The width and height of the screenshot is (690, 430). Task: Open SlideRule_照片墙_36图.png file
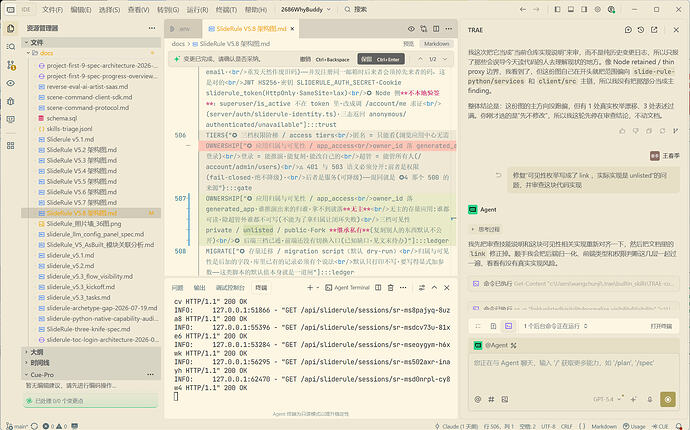pyautogui.click(x=84, y=224)
